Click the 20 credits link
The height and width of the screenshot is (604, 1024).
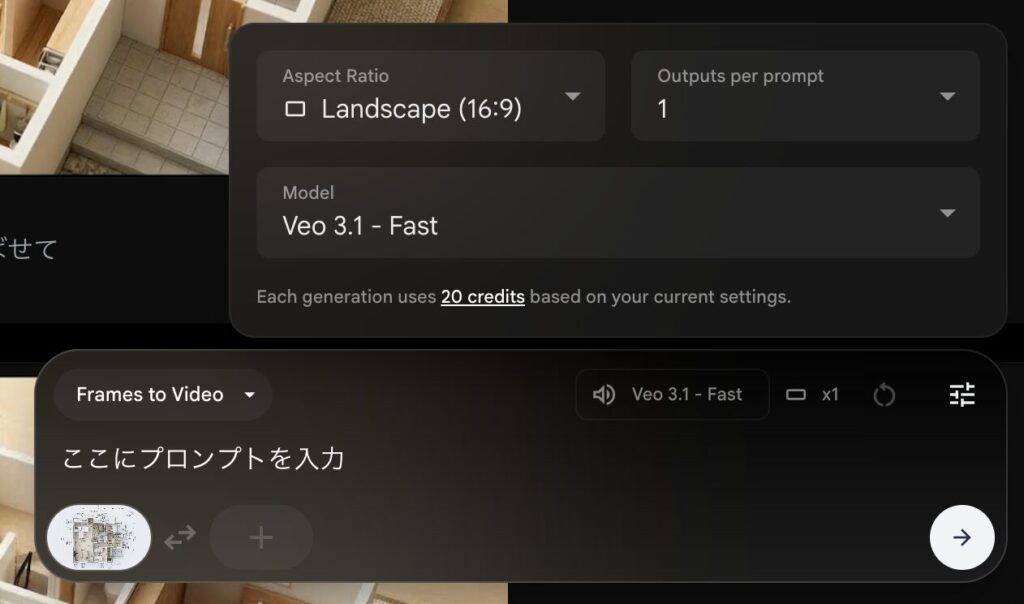pyautogui.click(x=483, y=297)
